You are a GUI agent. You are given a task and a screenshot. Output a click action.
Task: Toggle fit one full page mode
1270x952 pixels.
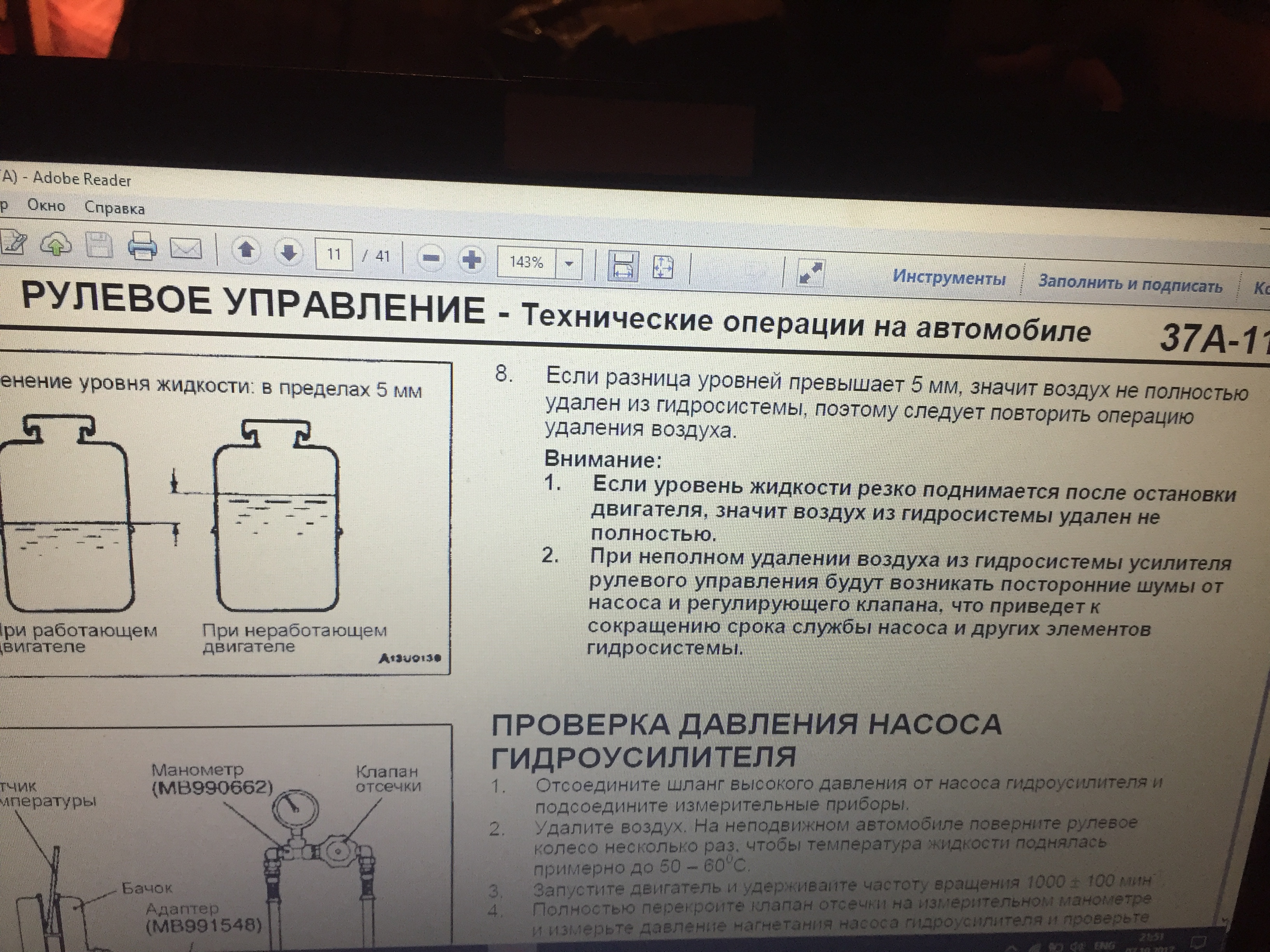coord(663,268)
